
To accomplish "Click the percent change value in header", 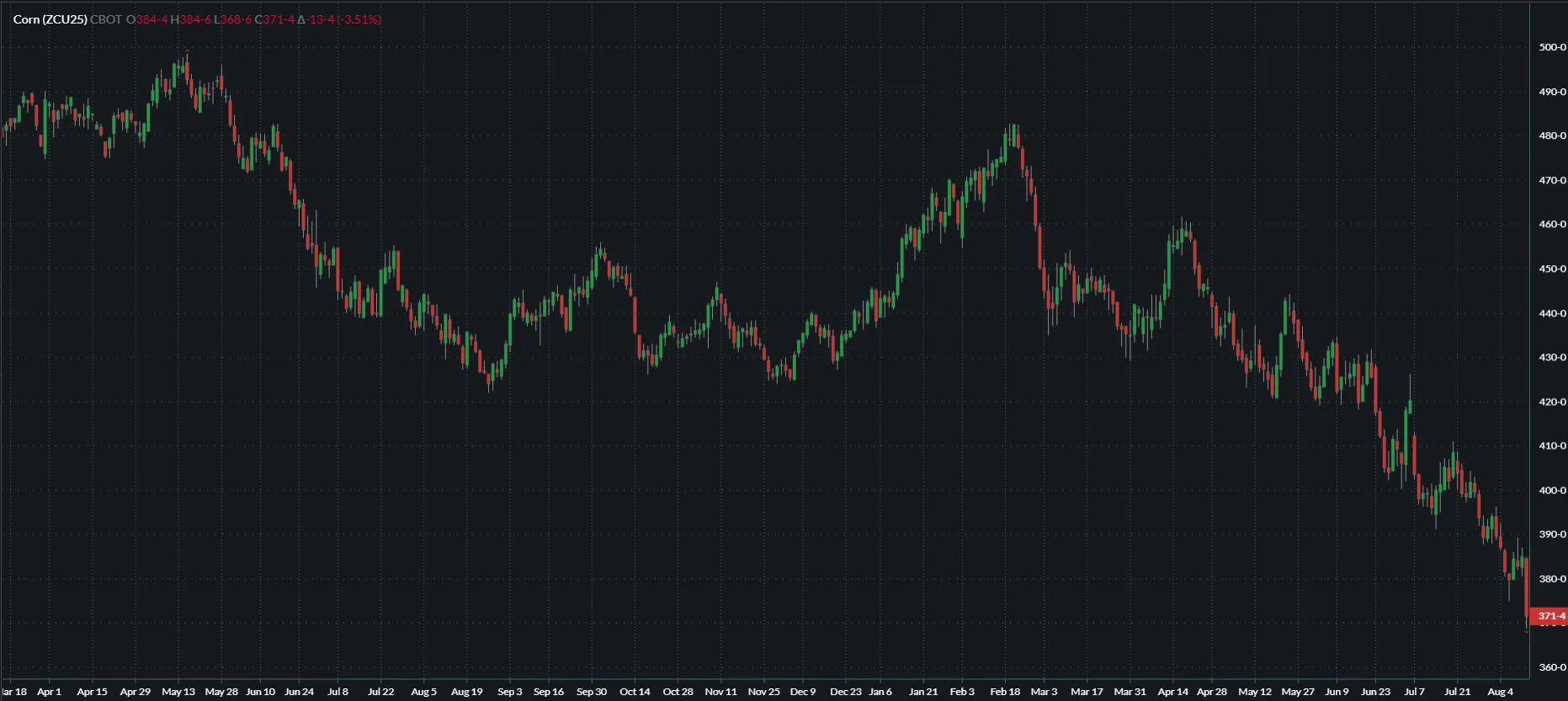I will (x=359, y=19).
